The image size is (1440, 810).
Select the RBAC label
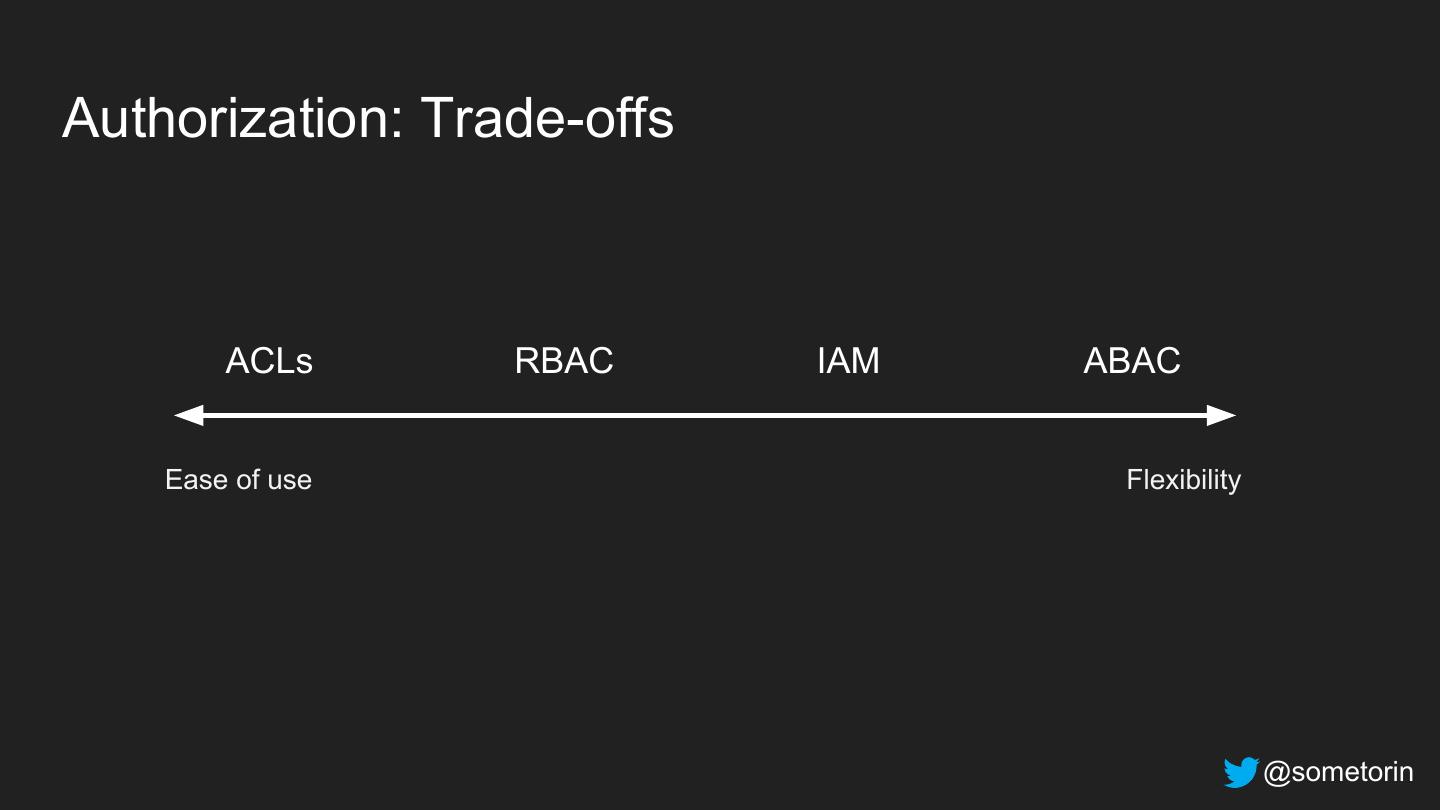coord(564,361)
